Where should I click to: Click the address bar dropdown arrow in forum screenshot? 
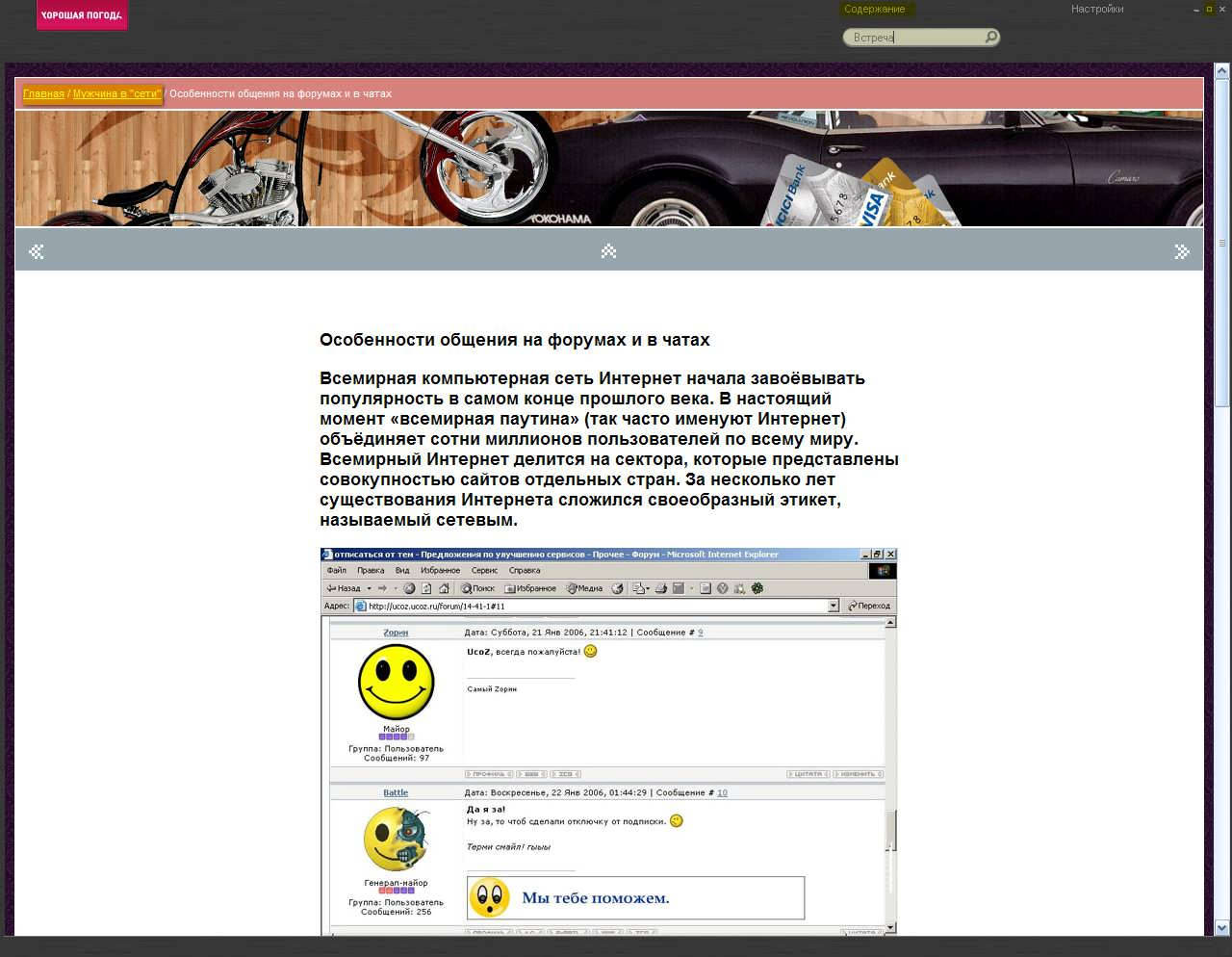[834, 606]
